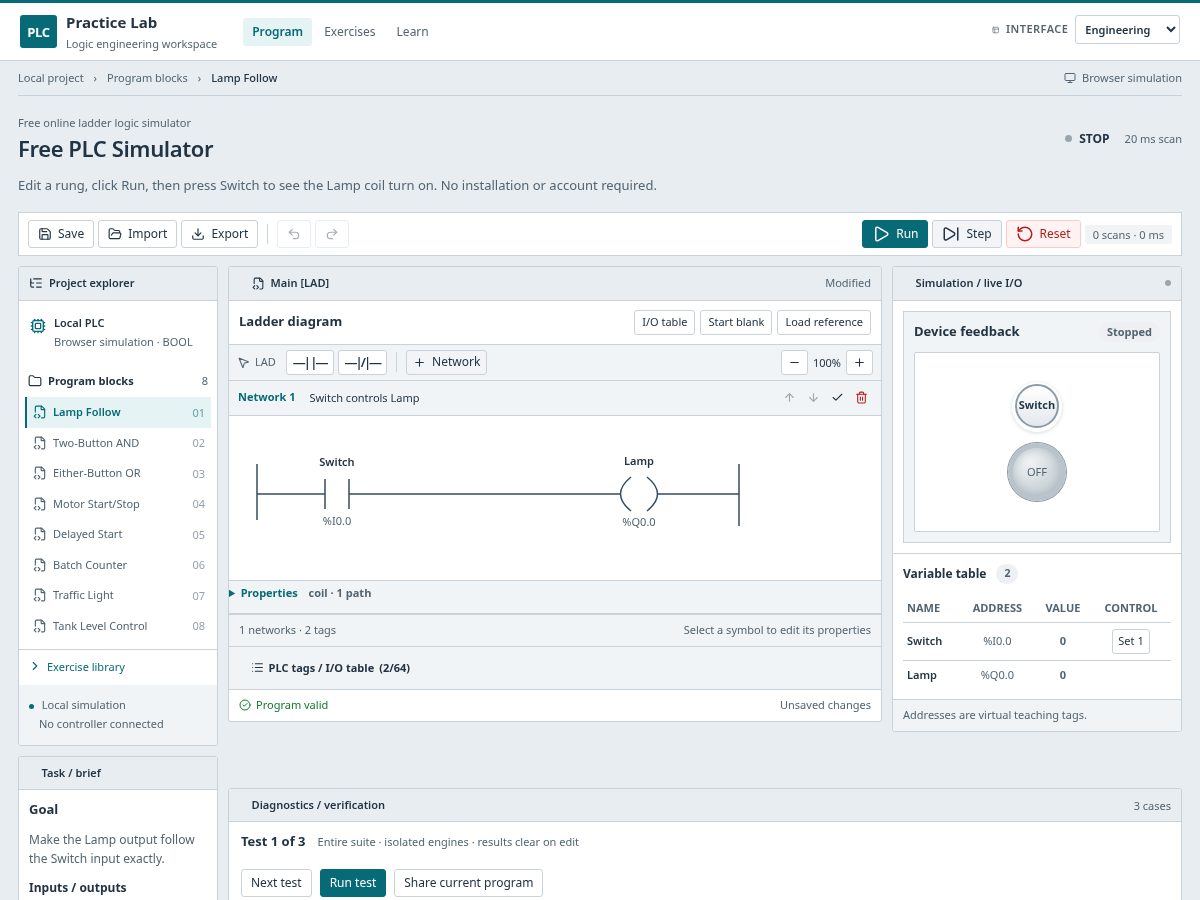Move Network 1 down

(x=813, y=398)
